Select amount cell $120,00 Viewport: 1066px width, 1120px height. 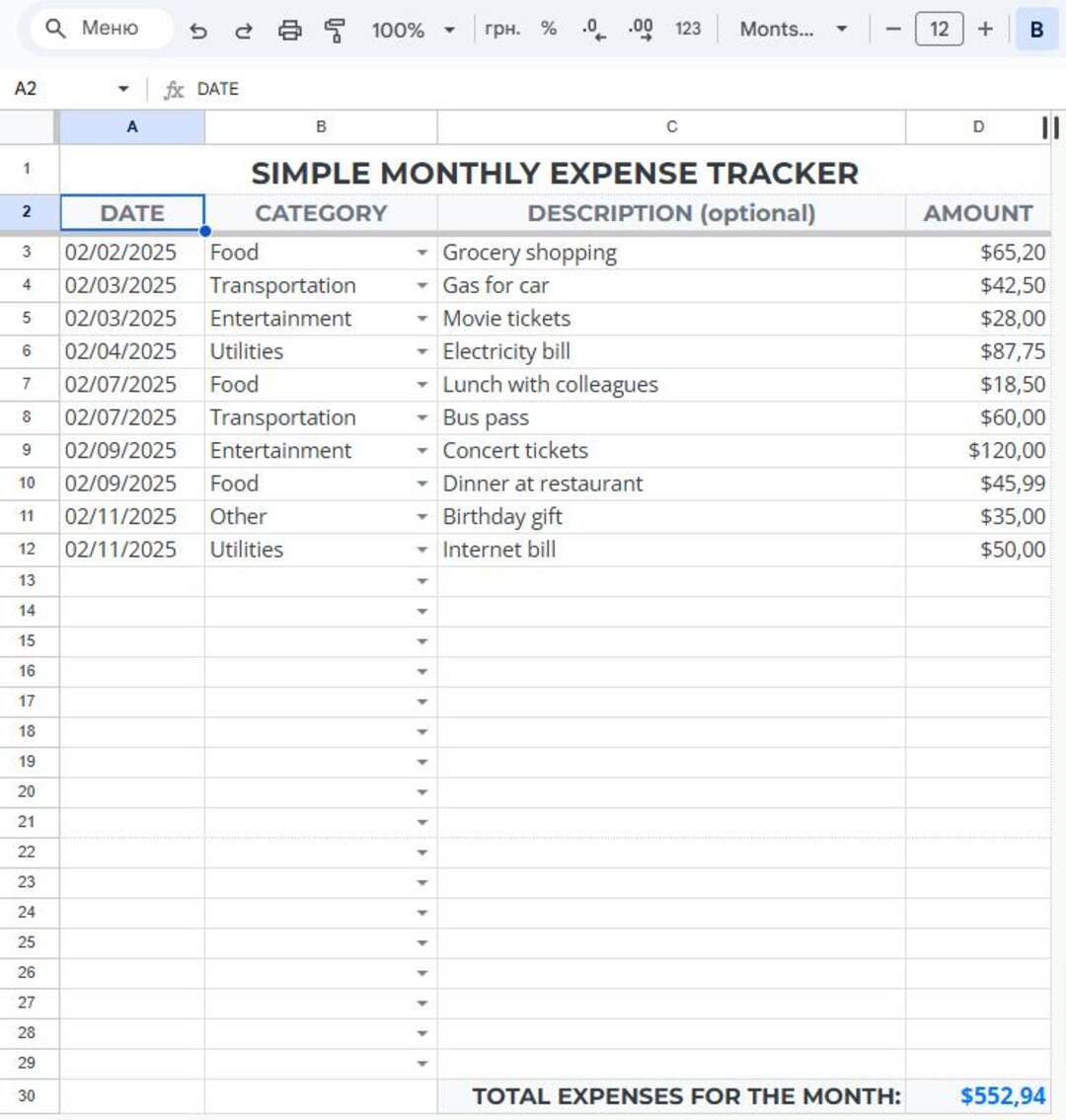978,451
